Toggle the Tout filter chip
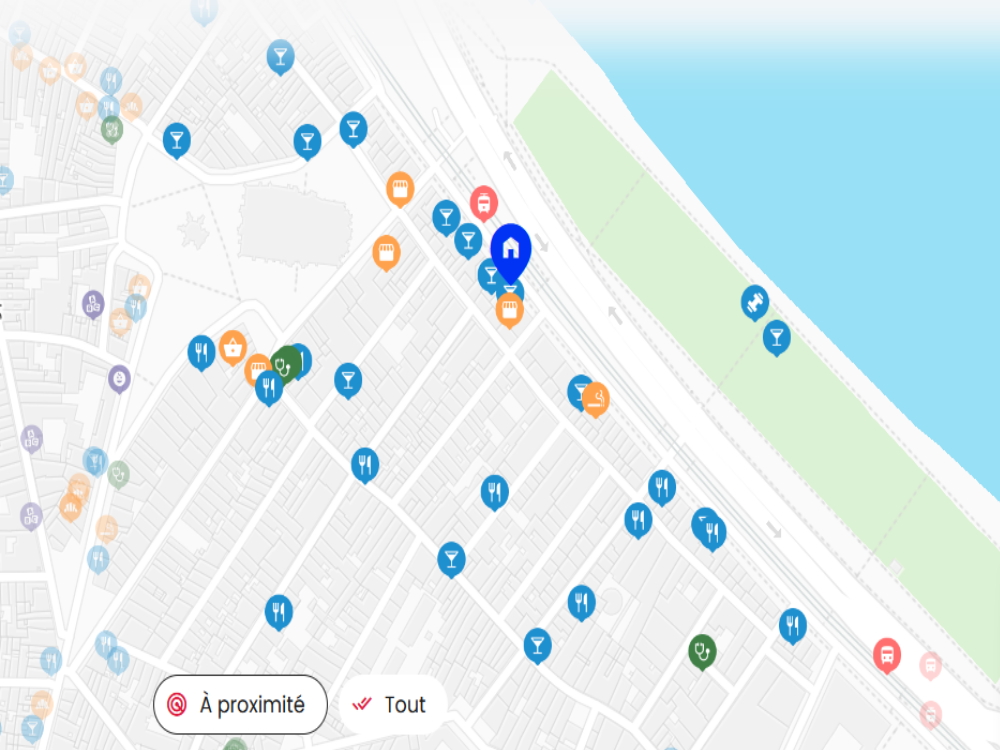This screenshot has height=750, width=1000. [x=392, y=705]
